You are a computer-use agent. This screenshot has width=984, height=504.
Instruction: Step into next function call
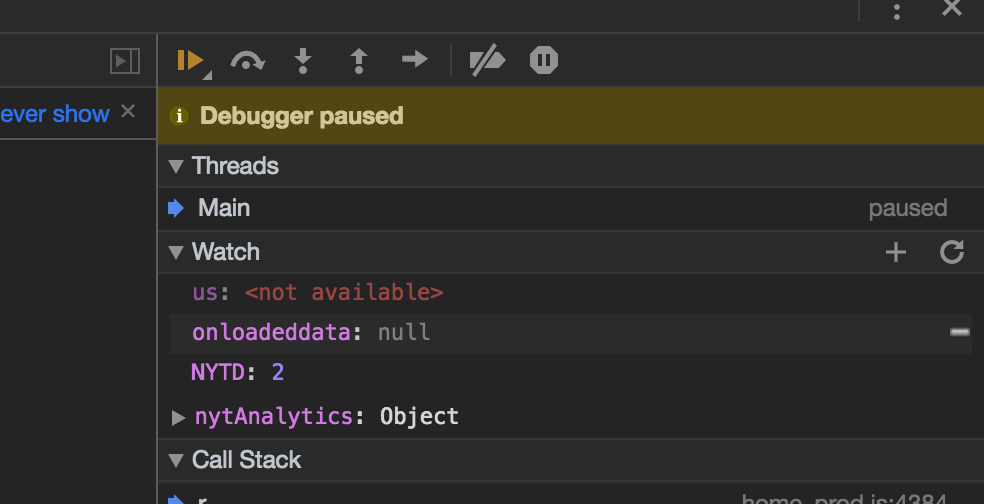click(x=303, y=61)
